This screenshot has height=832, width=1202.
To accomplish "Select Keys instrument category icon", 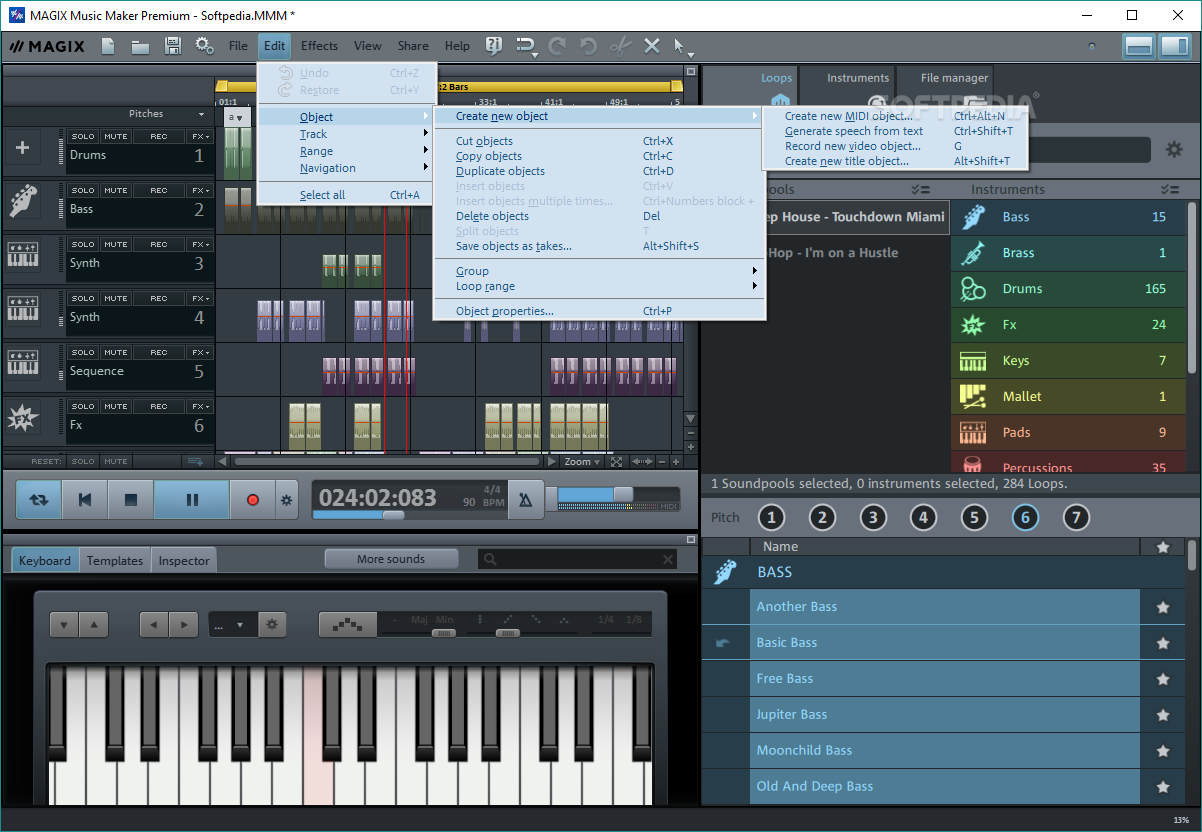I will [x=973, y=361].
